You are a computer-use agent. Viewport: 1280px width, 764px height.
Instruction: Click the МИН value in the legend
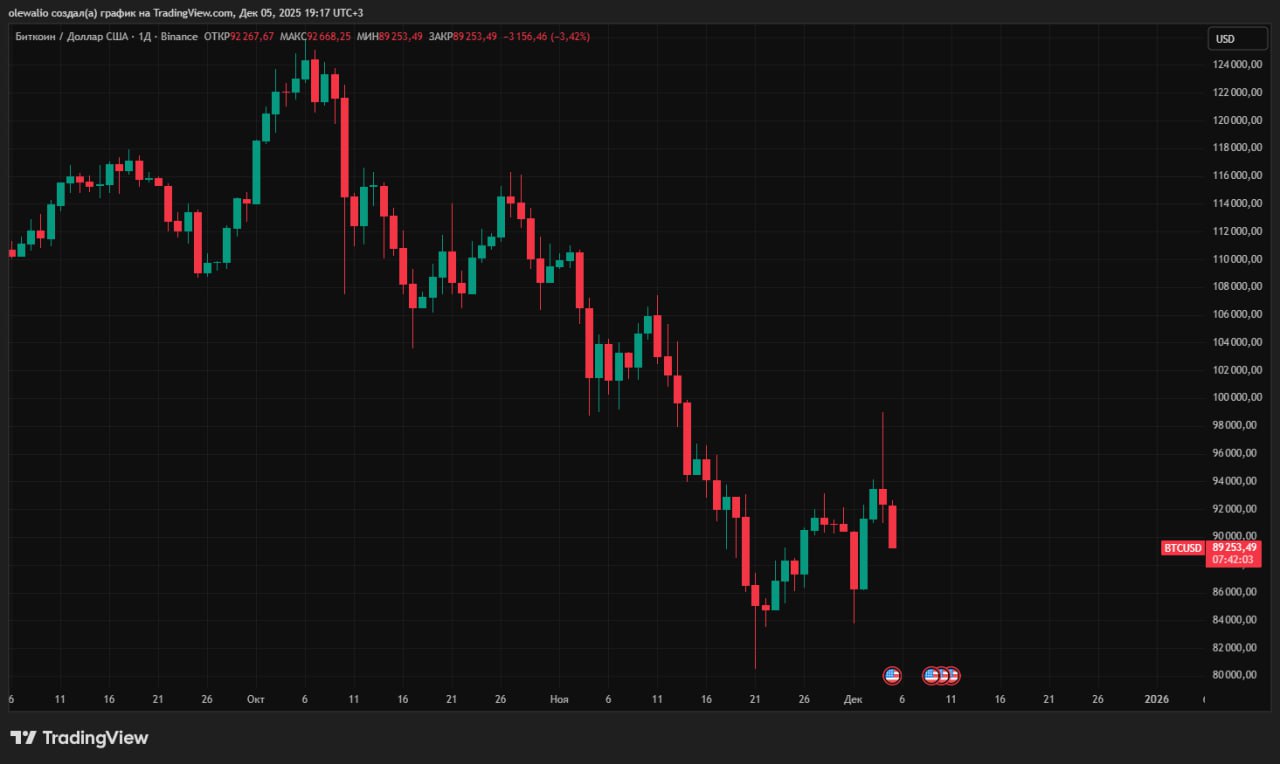pos(399,36)
